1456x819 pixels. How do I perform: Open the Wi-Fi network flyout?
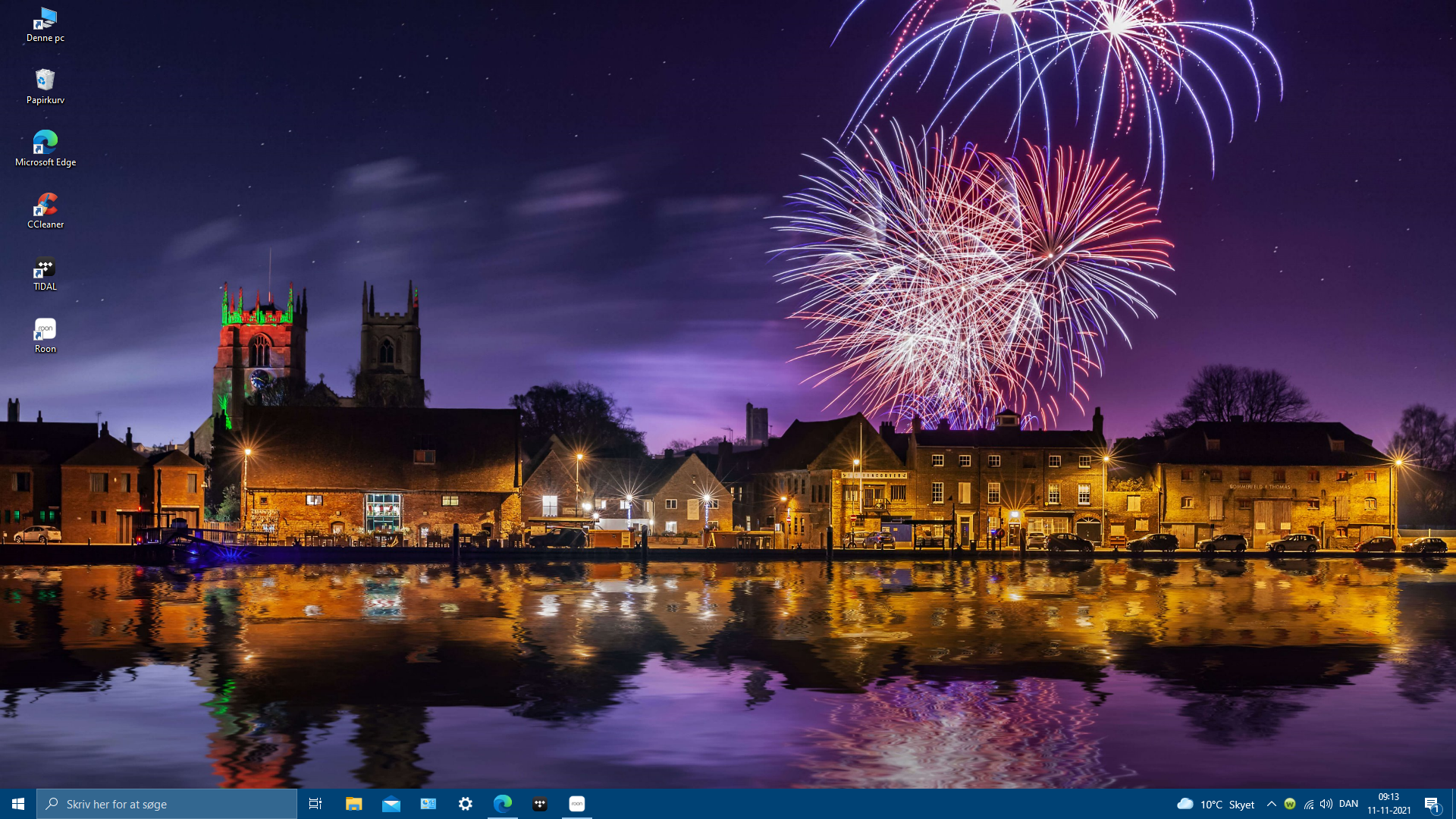(1309, 804)
